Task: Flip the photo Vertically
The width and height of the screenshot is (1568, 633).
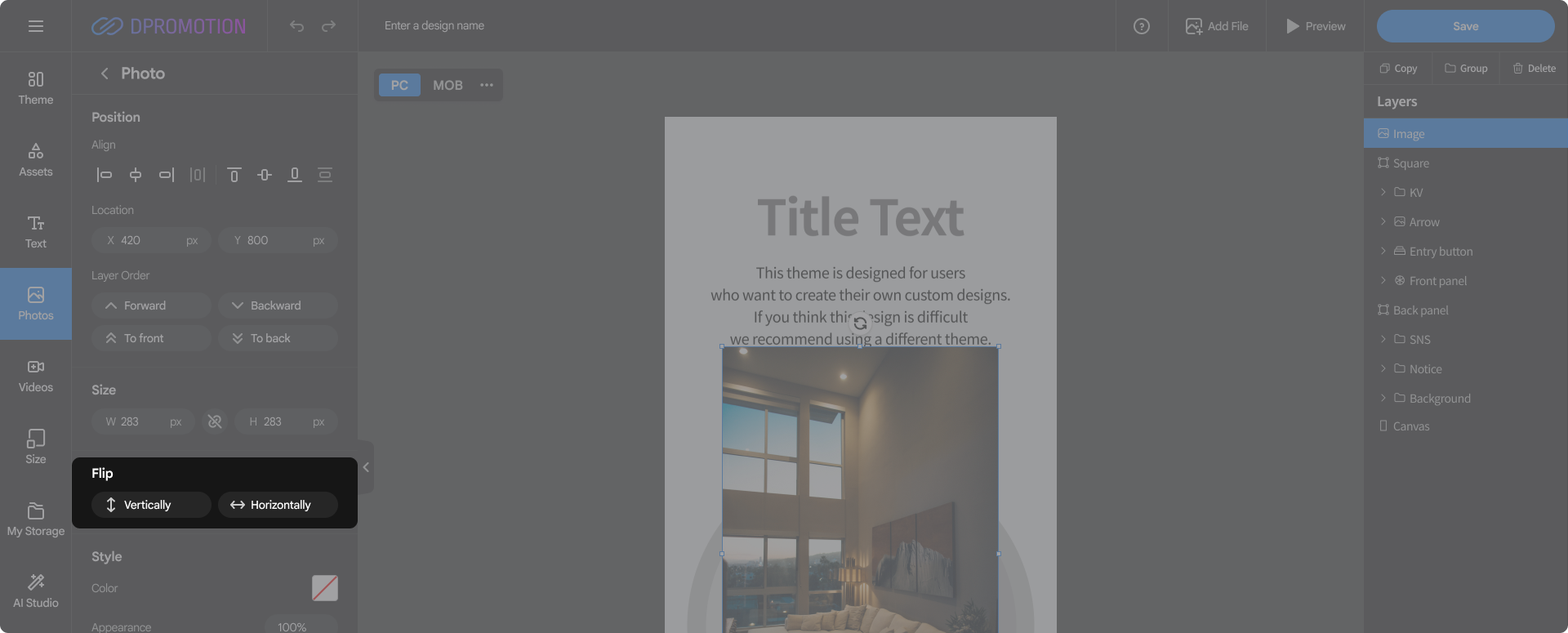Action: click(x=151, y=505)
